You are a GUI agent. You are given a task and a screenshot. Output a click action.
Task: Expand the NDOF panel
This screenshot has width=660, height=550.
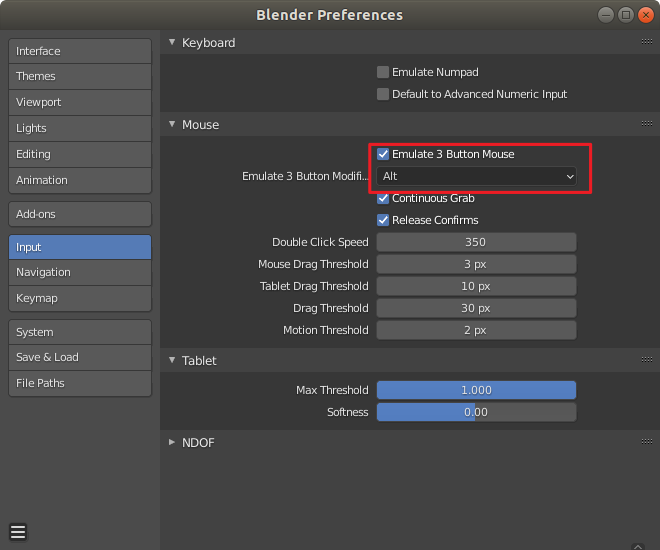(172, 442)
